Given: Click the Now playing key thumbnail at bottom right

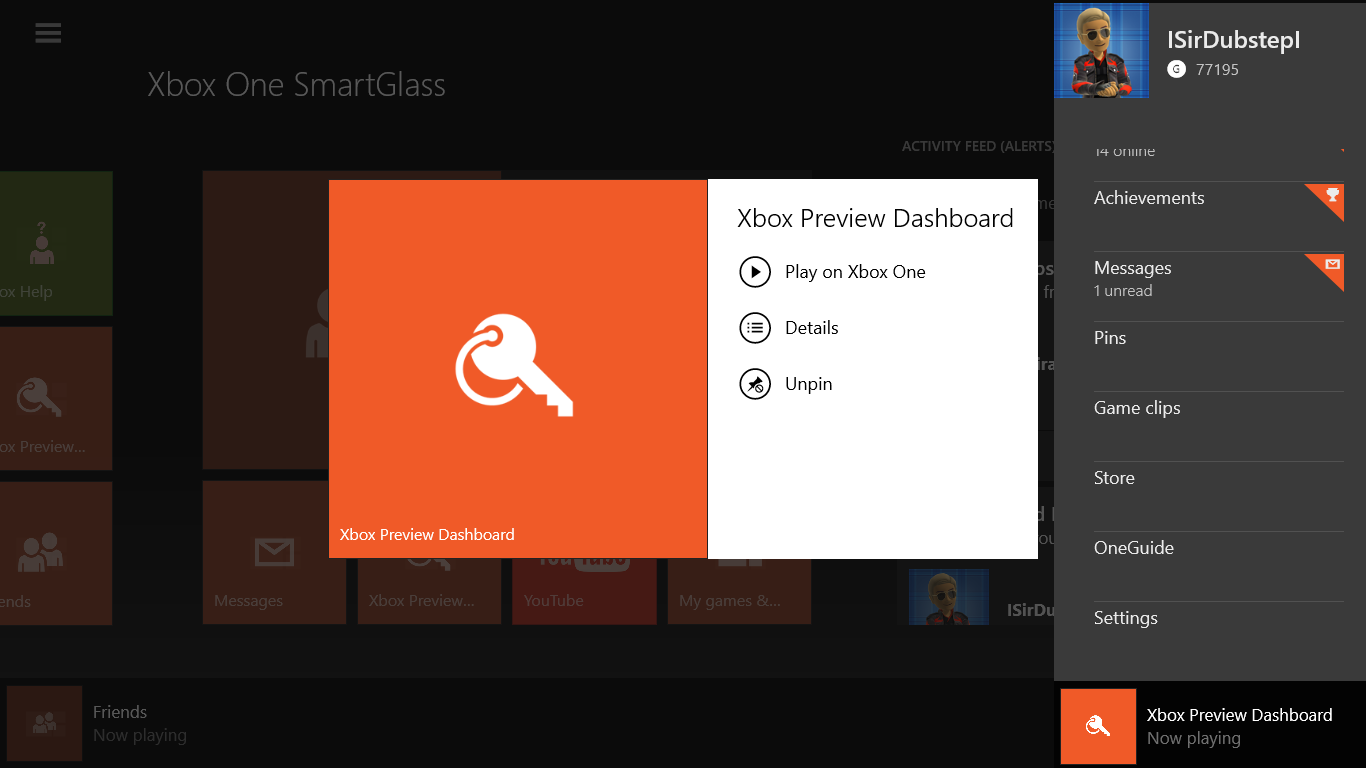Looking at the screenshot, I should 1098,726.
